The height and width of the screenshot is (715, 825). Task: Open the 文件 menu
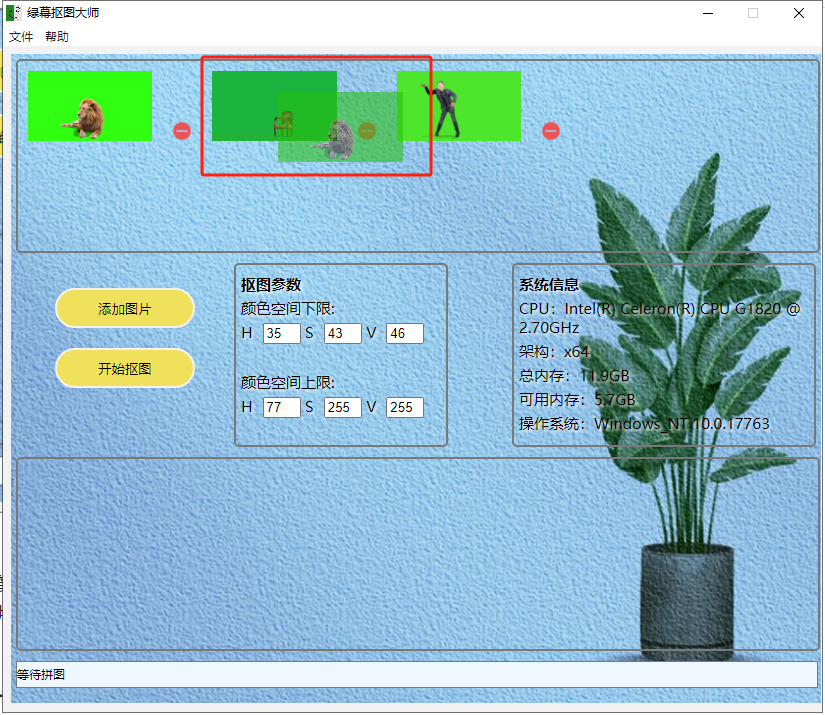(21, 36)
